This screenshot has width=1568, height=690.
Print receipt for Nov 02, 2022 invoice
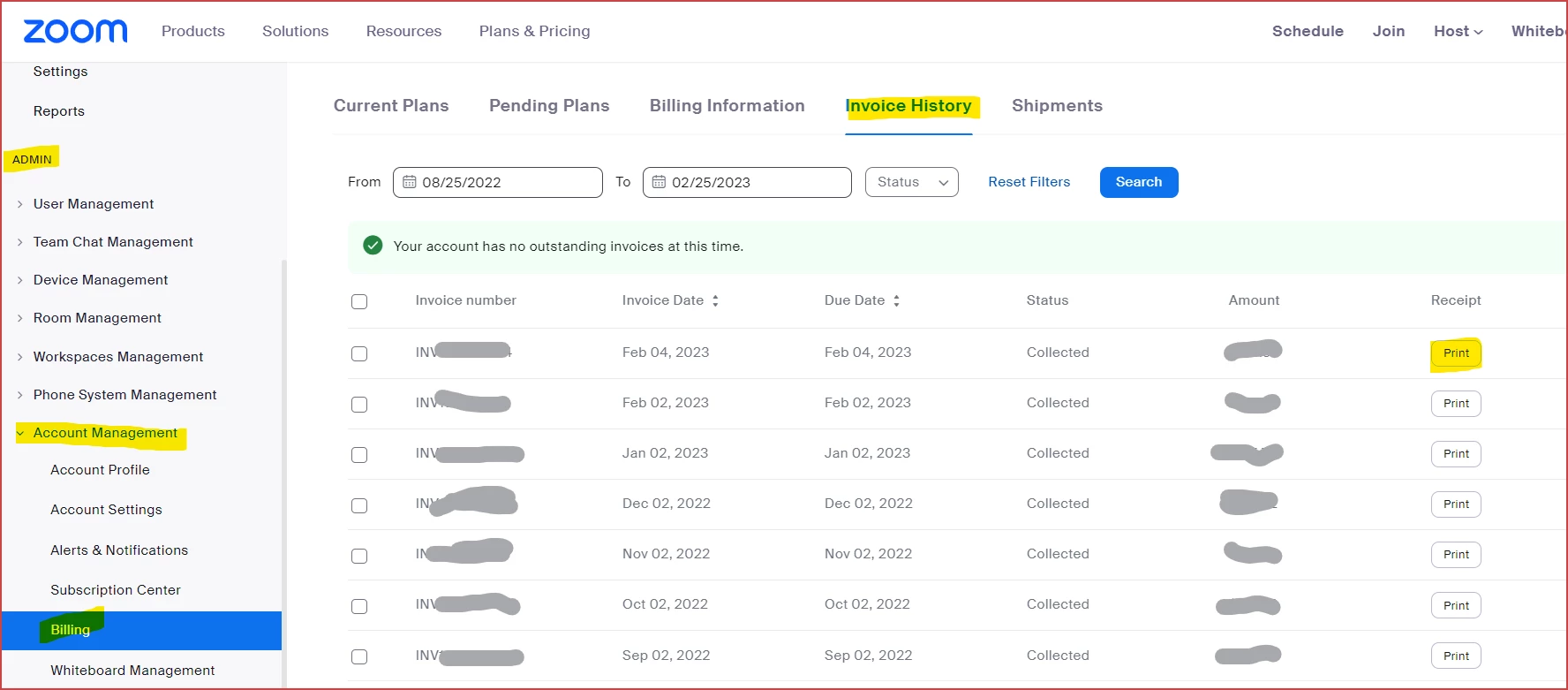pyautogui.click(x=1456, y=555)
